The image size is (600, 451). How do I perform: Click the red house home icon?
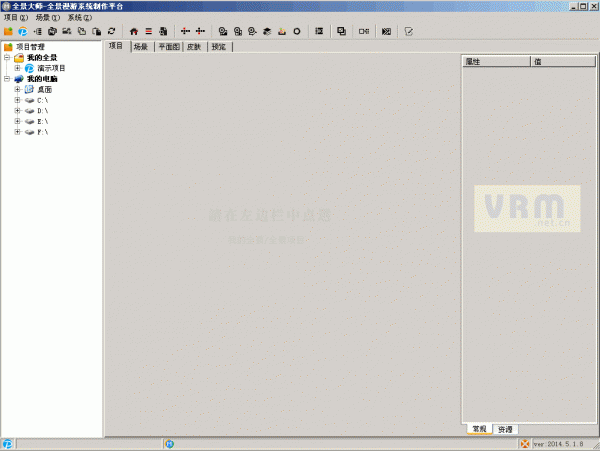coord(134,31)
